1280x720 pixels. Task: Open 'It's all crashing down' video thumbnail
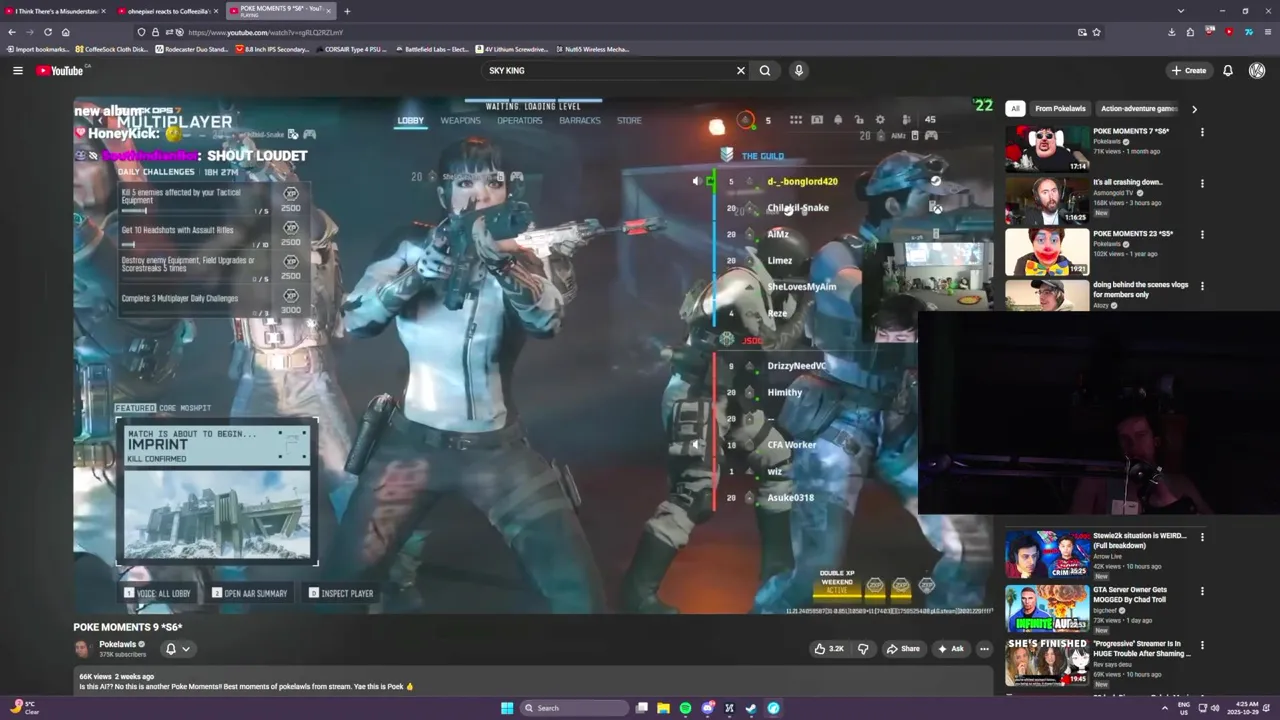pos(1047,199)
